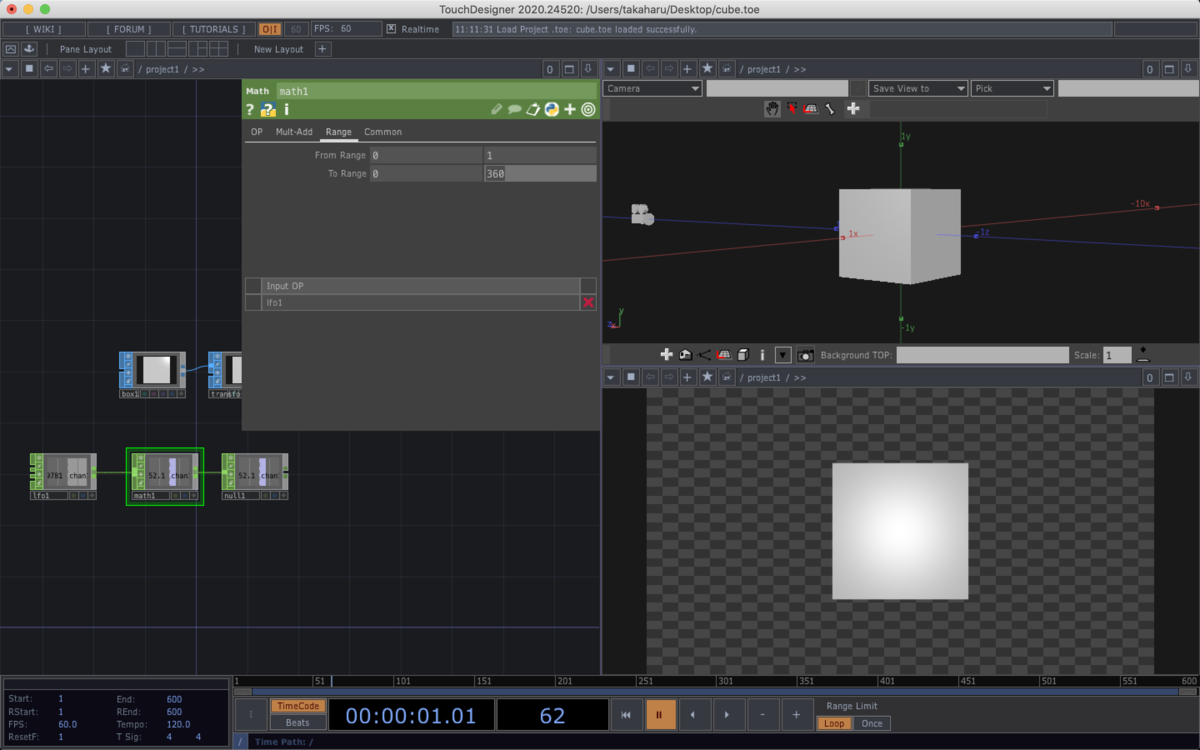Click white plus icon in viewer top toolbar

pos(853,108)
